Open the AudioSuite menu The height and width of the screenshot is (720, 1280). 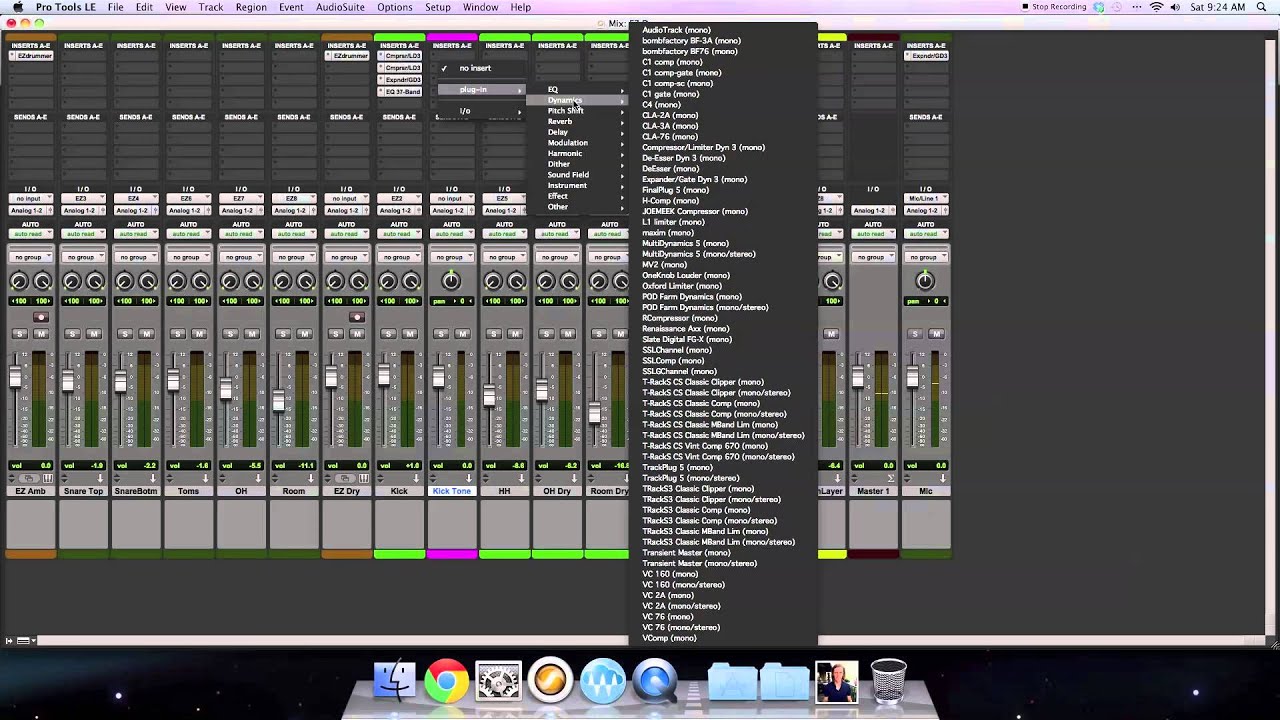[x=341, y=7]
